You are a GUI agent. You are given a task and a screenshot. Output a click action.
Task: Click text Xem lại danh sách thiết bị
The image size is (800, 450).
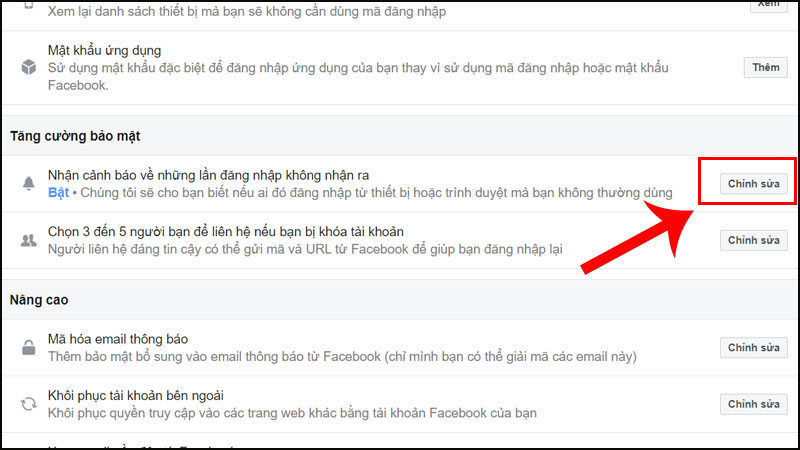(x=247, y=11)
